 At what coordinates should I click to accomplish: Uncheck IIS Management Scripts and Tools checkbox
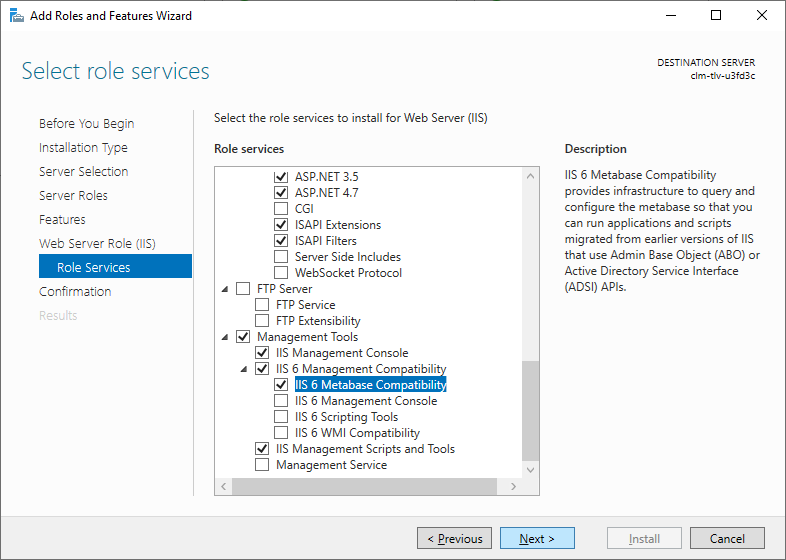click(x=262, y=449)
